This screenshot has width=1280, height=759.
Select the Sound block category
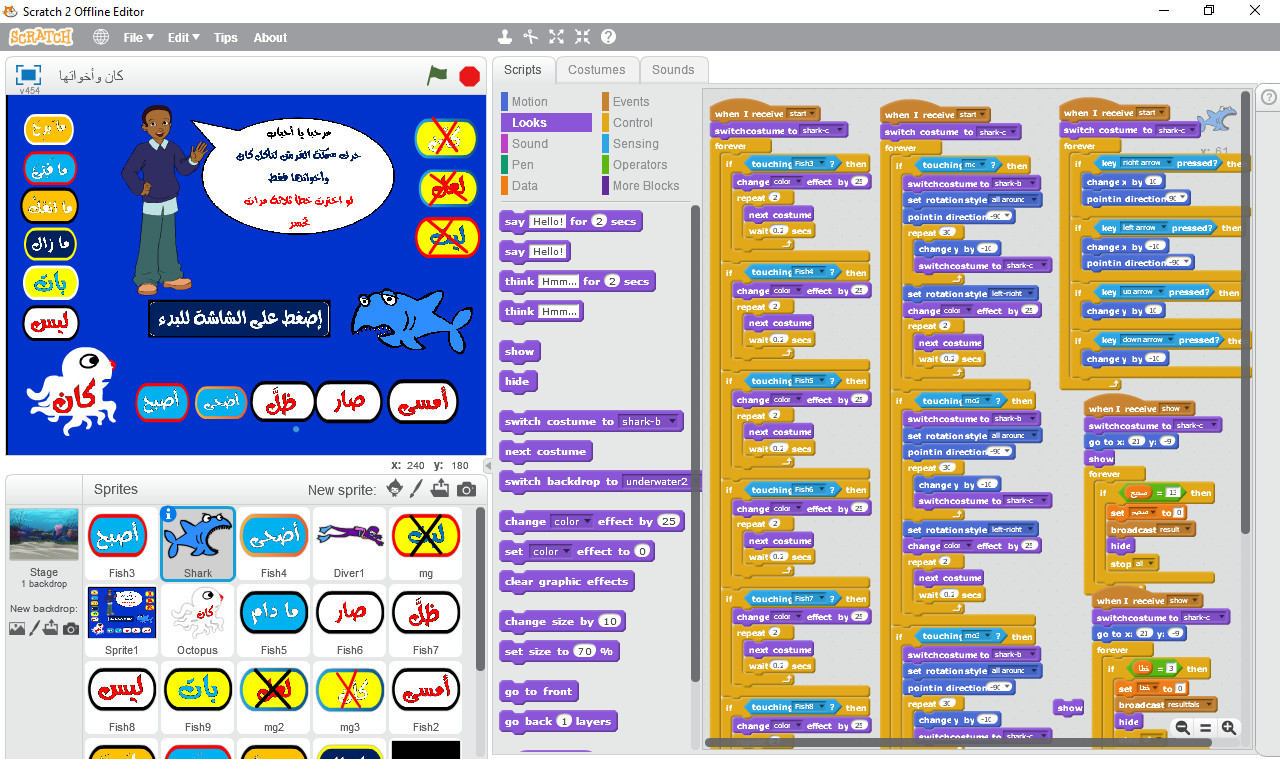pos(546,144)
